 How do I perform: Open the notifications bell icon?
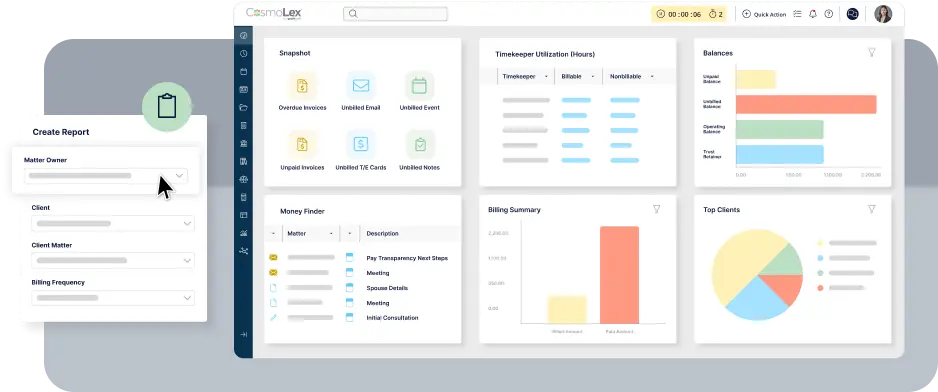[x=812, y=14]
